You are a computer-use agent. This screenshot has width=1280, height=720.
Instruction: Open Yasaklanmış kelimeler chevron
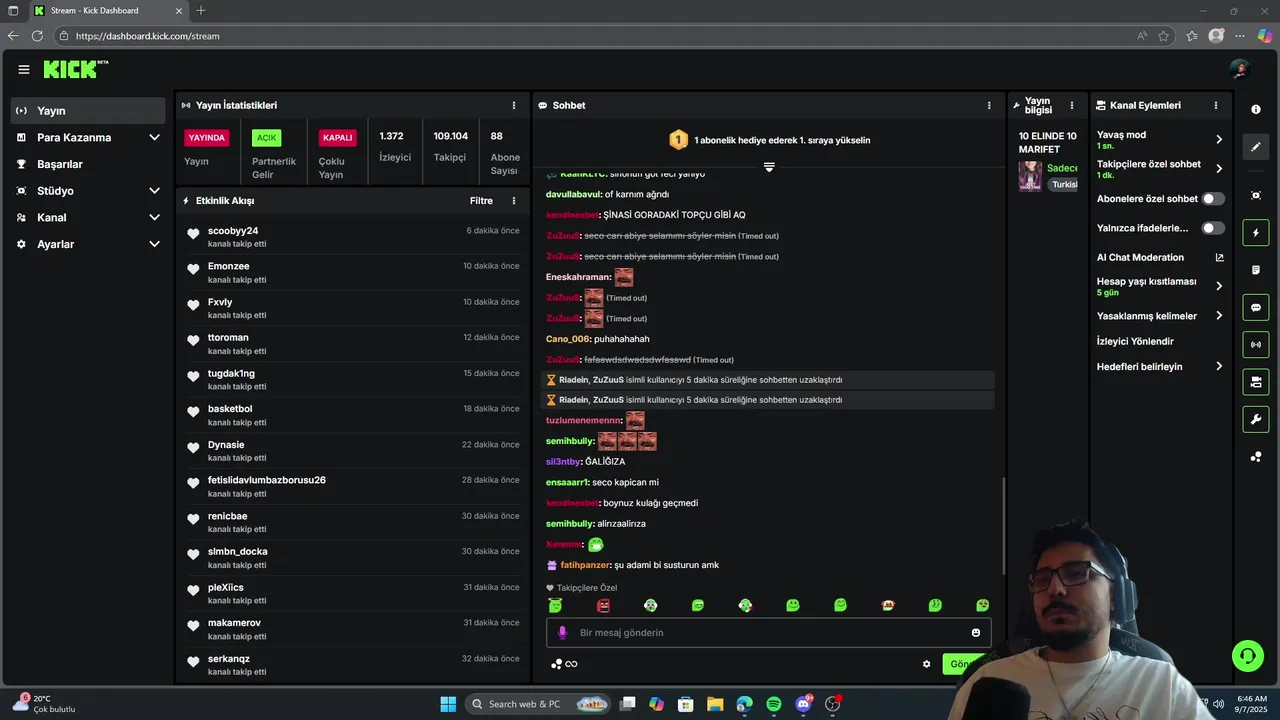(1219, 316)
